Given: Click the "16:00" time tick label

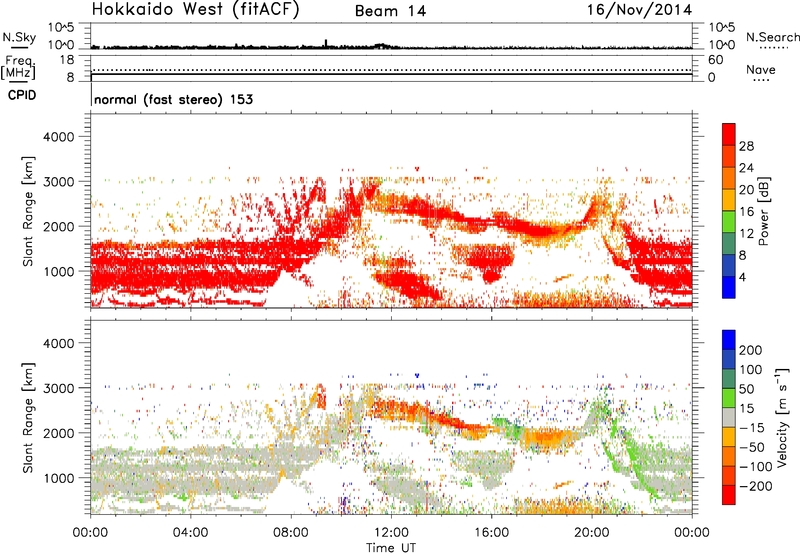Looking at the screenshot, I should (x=491, y=533).
